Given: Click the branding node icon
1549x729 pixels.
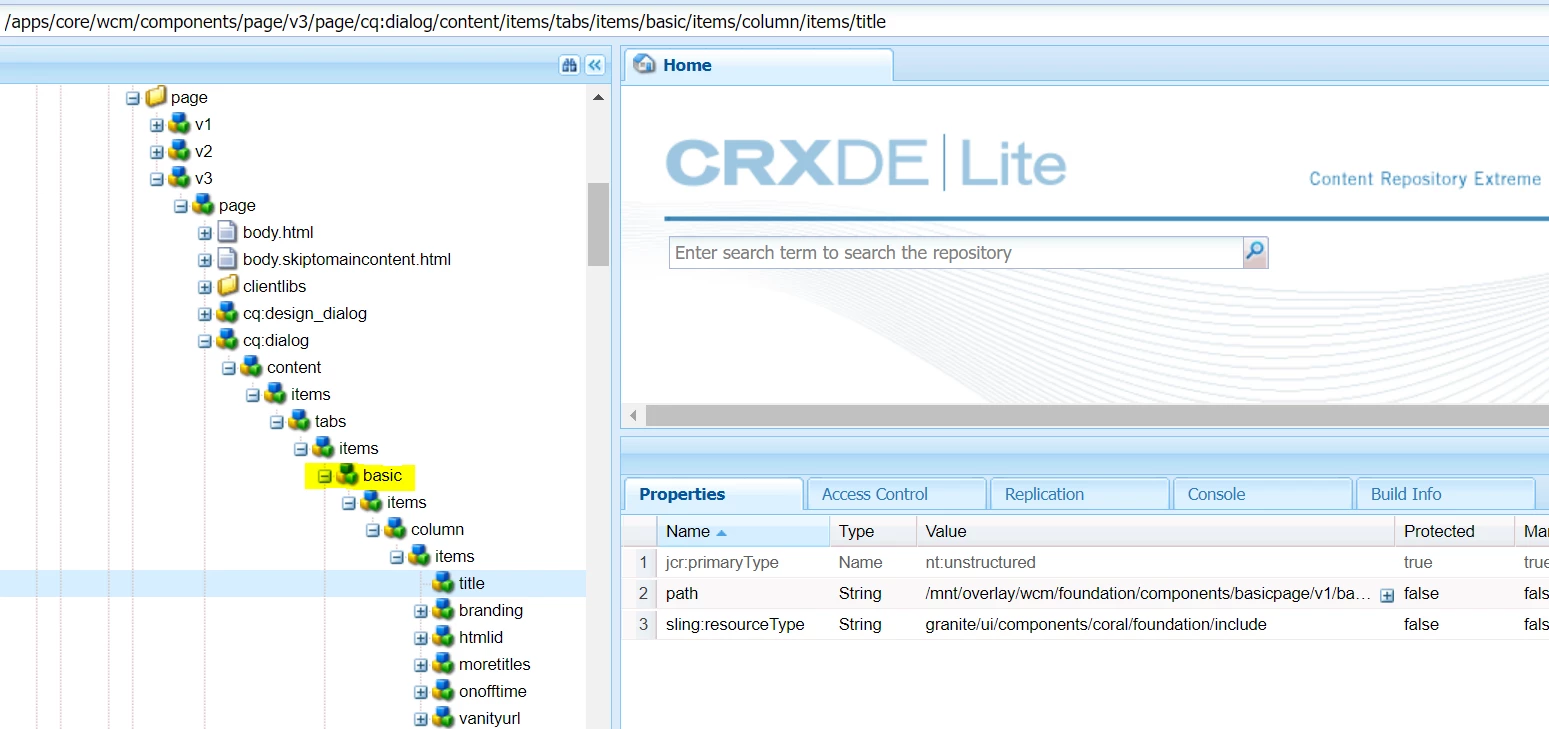Looking at the screenshot, I should click(443, 610).
